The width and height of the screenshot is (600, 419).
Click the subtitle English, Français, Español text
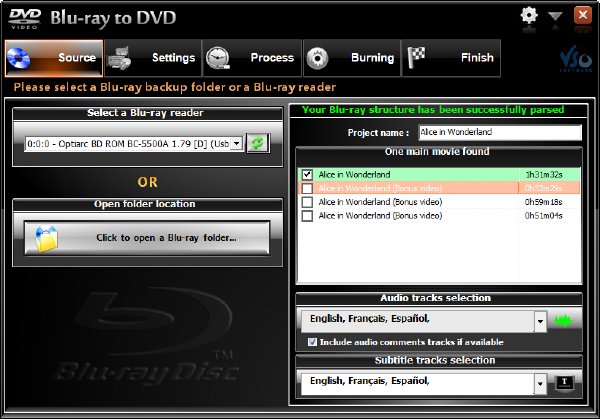pyautogui.click(x=370, y=381)
